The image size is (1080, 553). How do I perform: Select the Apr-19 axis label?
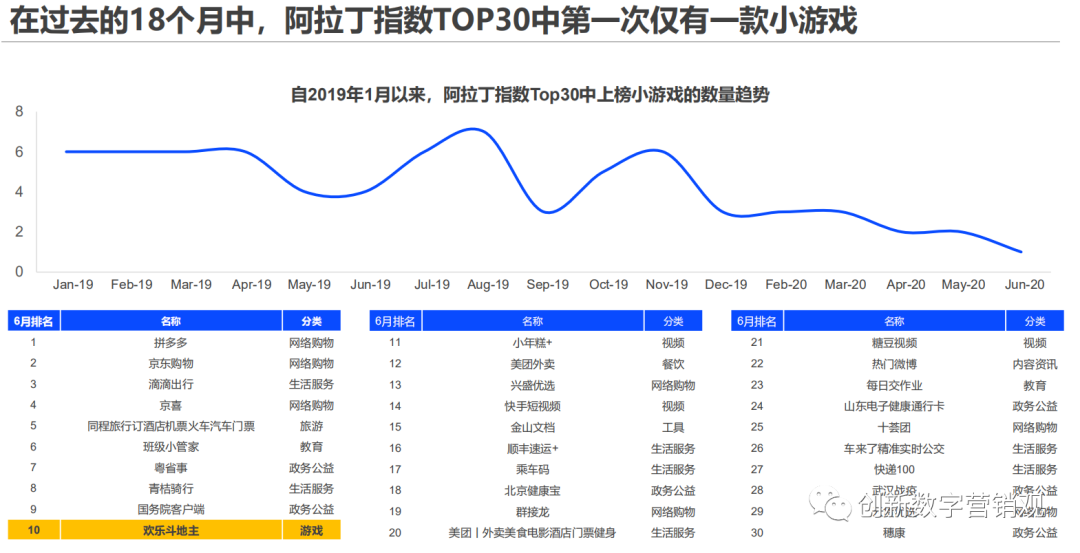[251, 284]
